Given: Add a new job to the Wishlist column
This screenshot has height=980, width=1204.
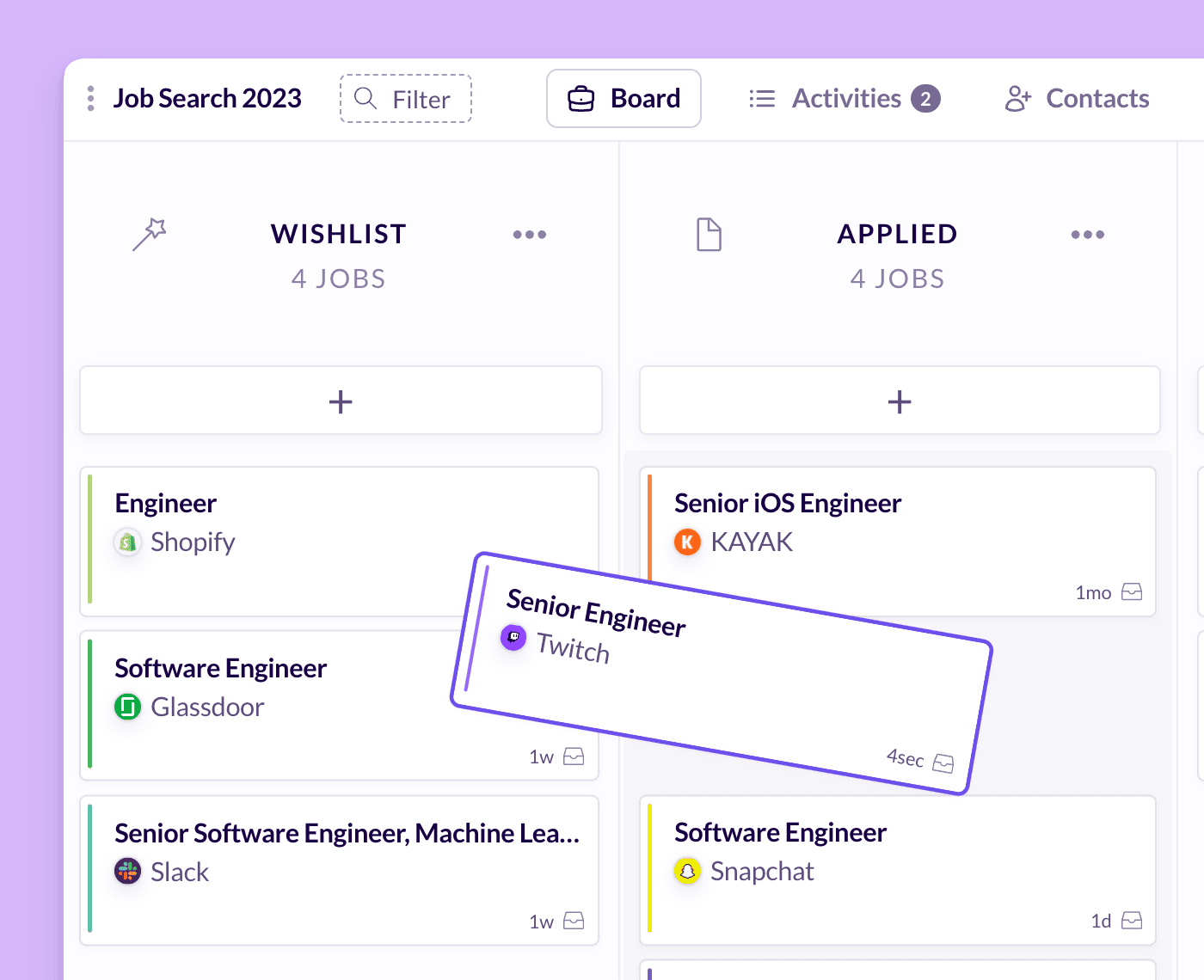Looking at the screenshot, I should pos(341,401).
